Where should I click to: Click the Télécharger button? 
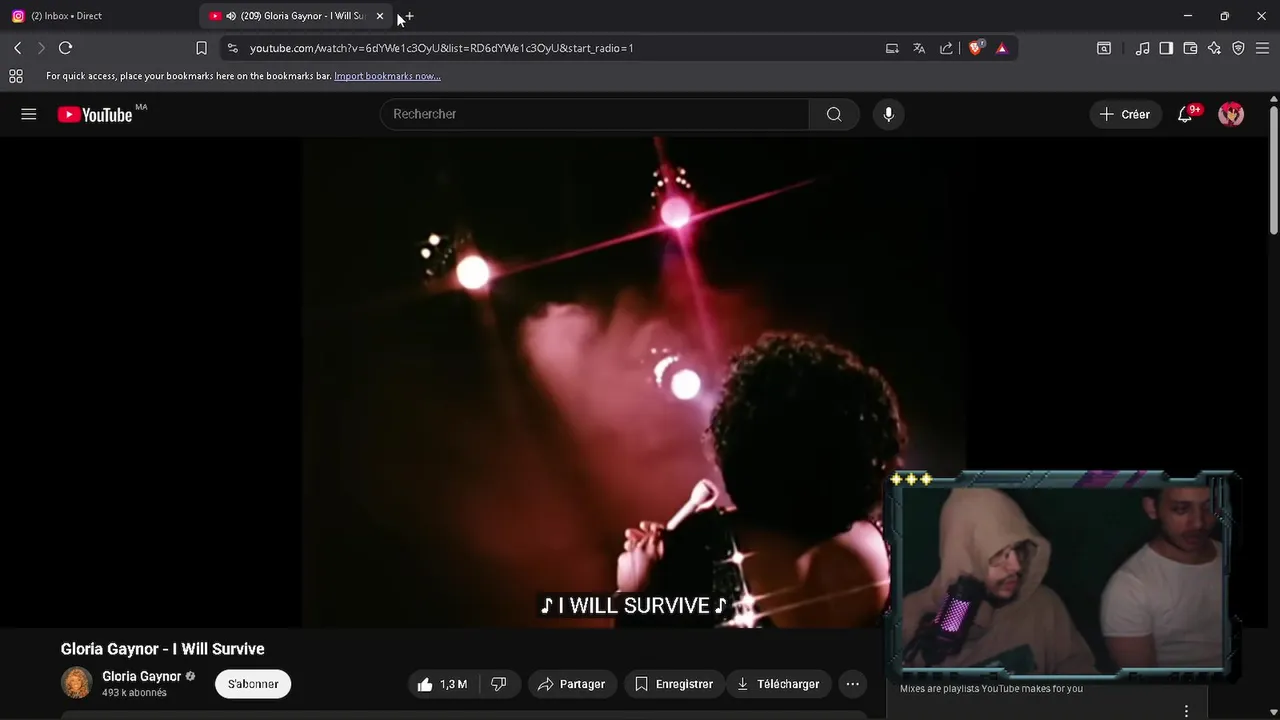click(778, 684)
